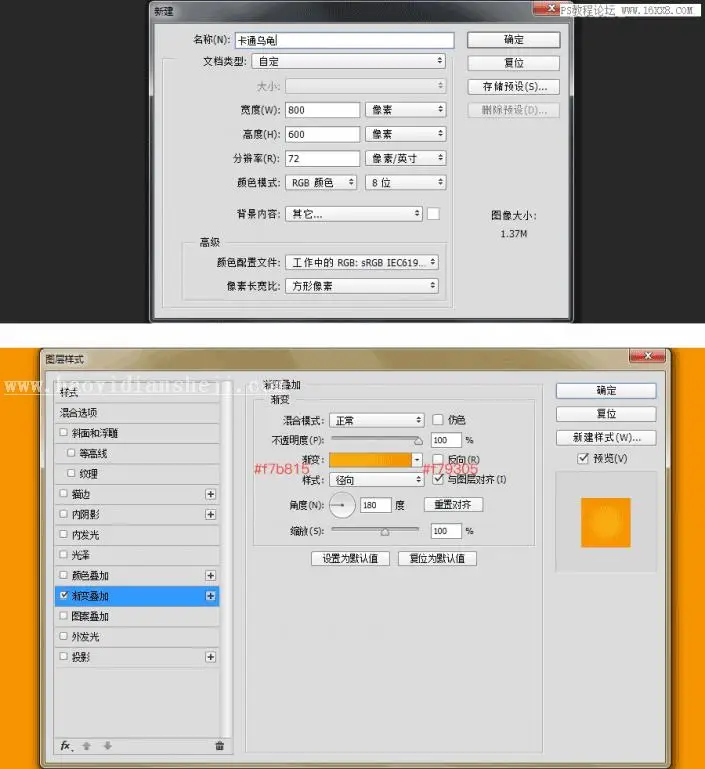Enable 外发光 checkbox
Viewport: 705px width, 769px height.
63,636
